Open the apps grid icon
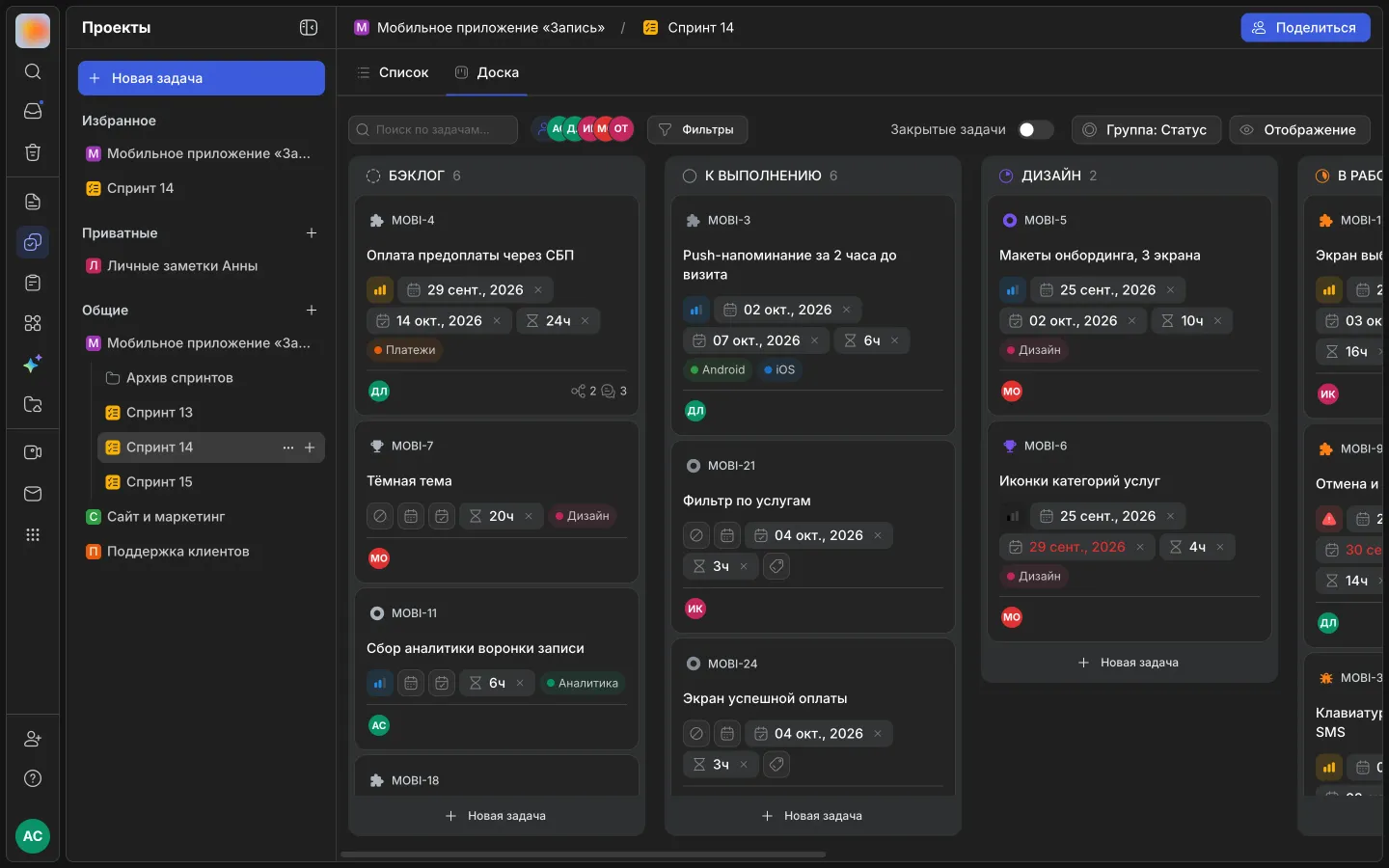Image resolution: width=1389 pixels, height=868 pixels. 33,534
